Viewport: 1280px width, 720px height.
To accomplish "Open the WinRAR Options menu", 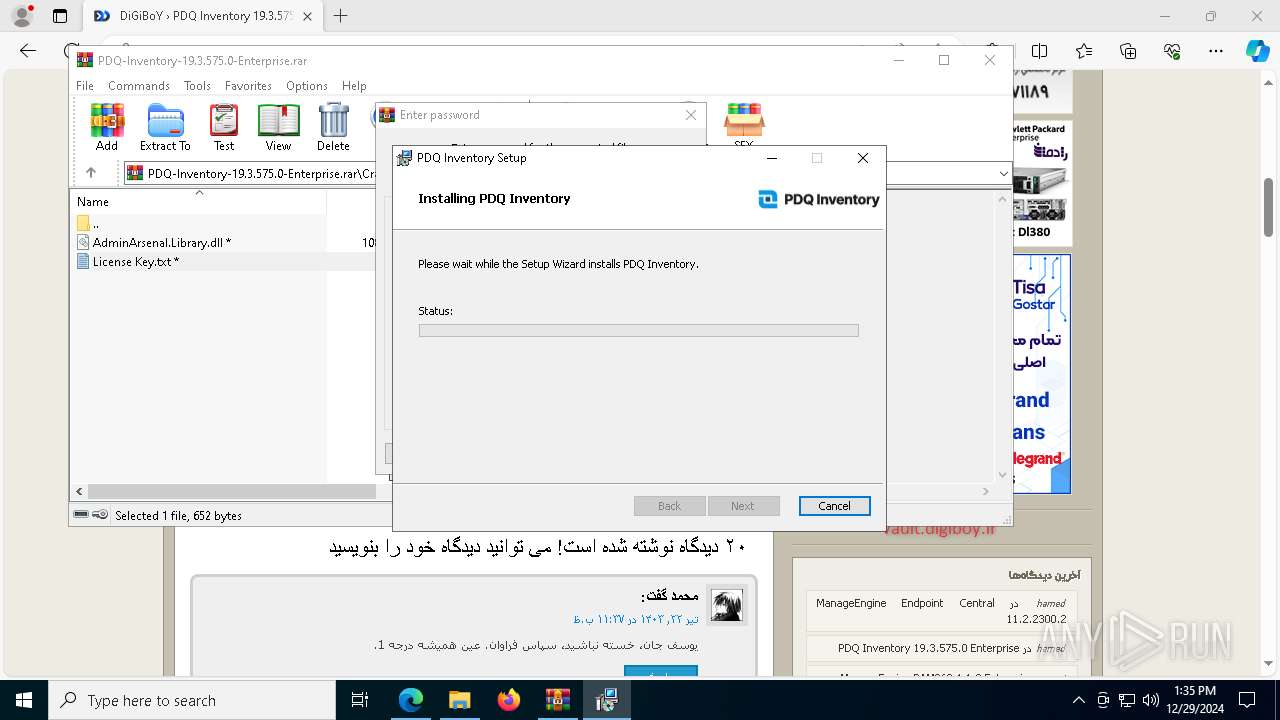I will pos(307,86).
